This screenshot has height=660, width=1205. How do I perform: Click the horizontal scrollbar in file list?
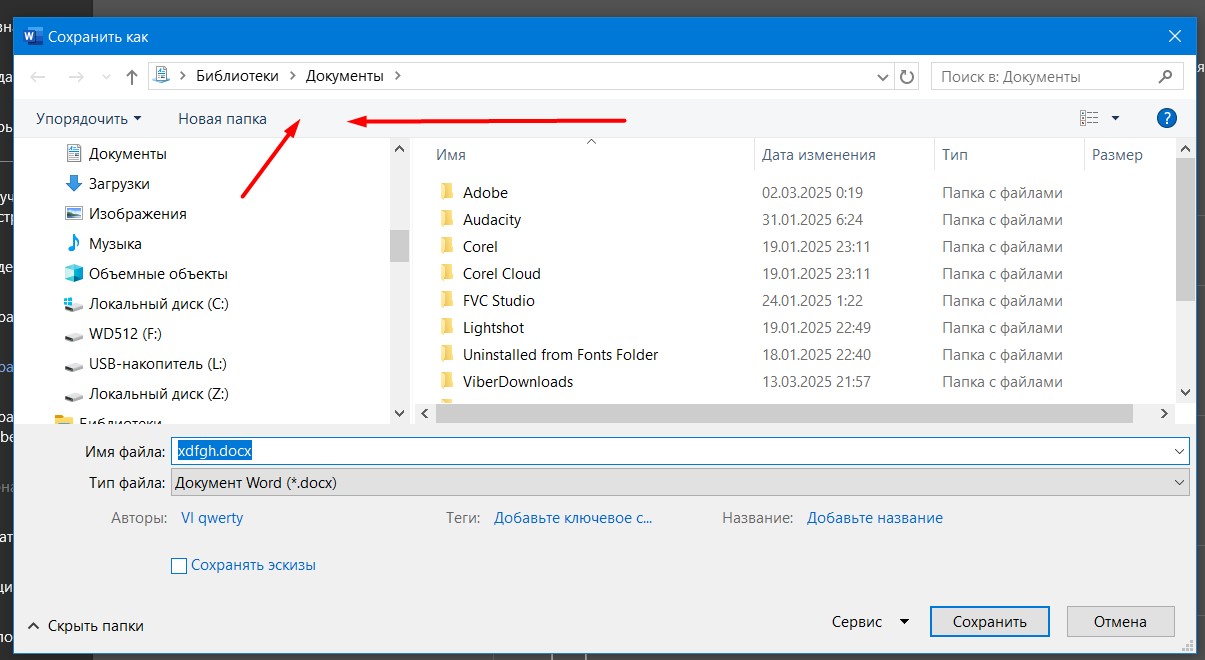point(785,414)
